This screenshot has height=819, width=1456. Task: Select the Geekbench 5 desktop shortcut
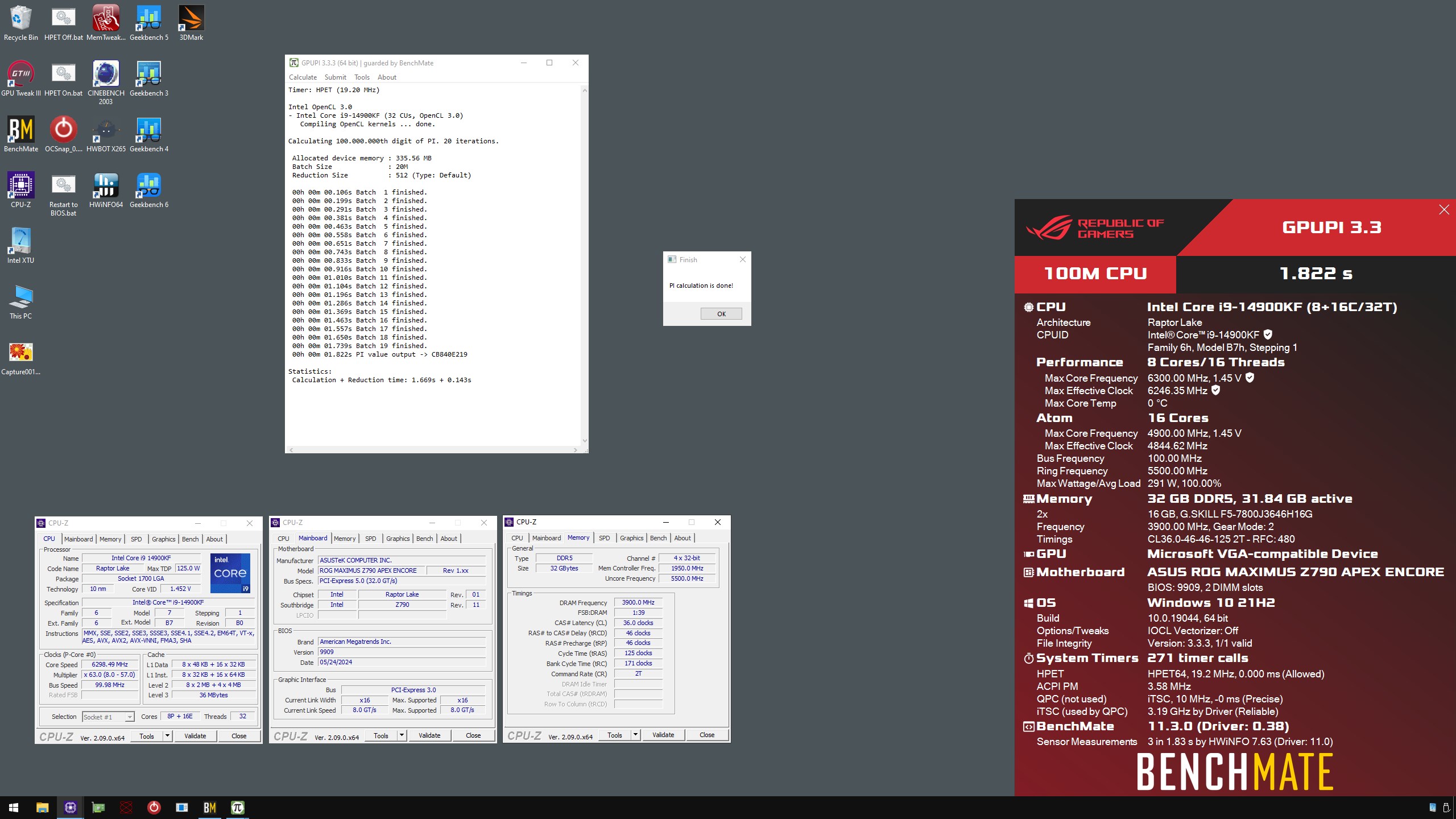pyautogui.click(x=148, y=23)
